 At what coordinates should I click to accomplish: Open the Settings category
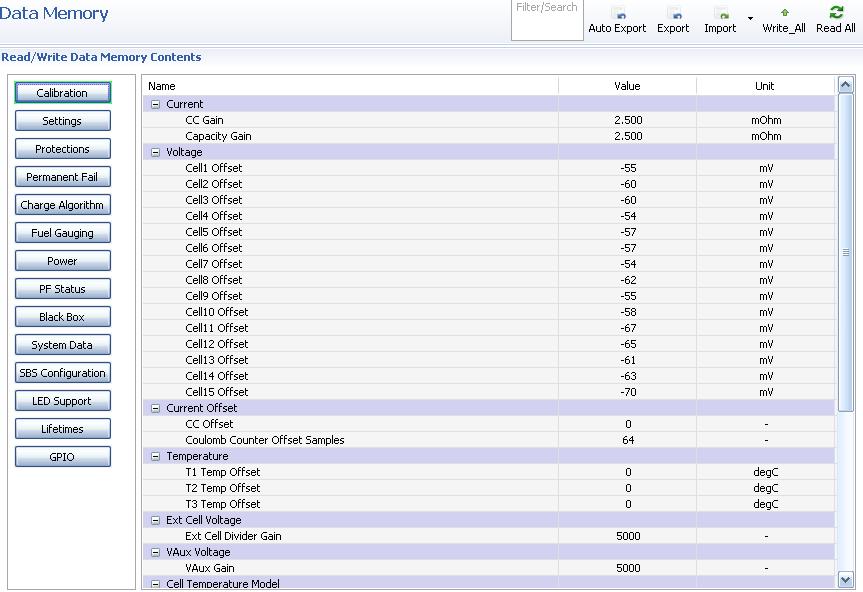(x=62, y=121)
